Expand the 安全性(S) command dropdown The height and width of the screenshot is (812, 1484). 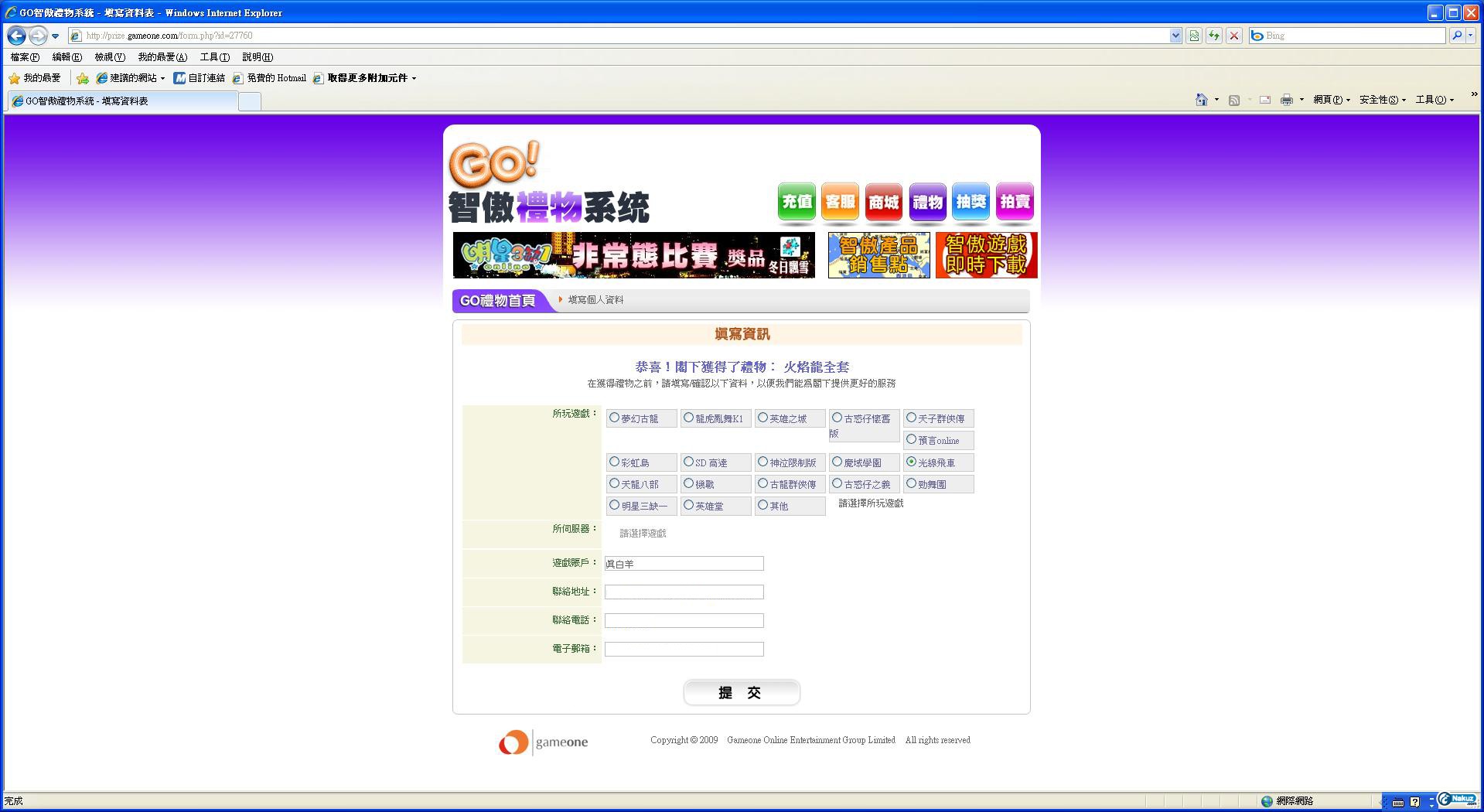(x=1383, y=100)
